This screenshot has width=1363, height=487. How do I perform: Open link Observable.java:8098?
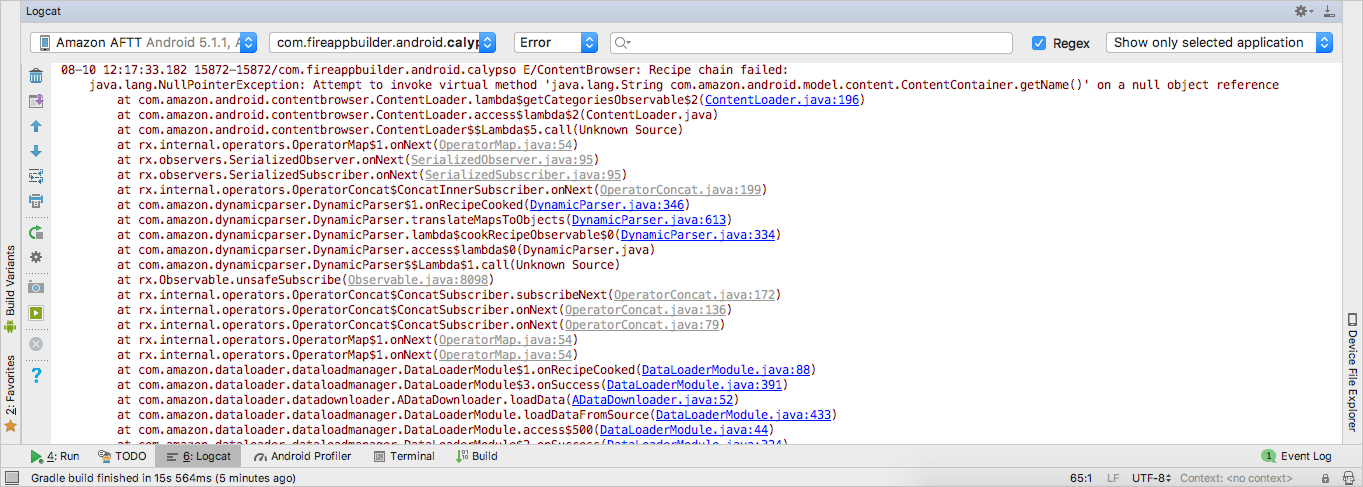point(418,280)
